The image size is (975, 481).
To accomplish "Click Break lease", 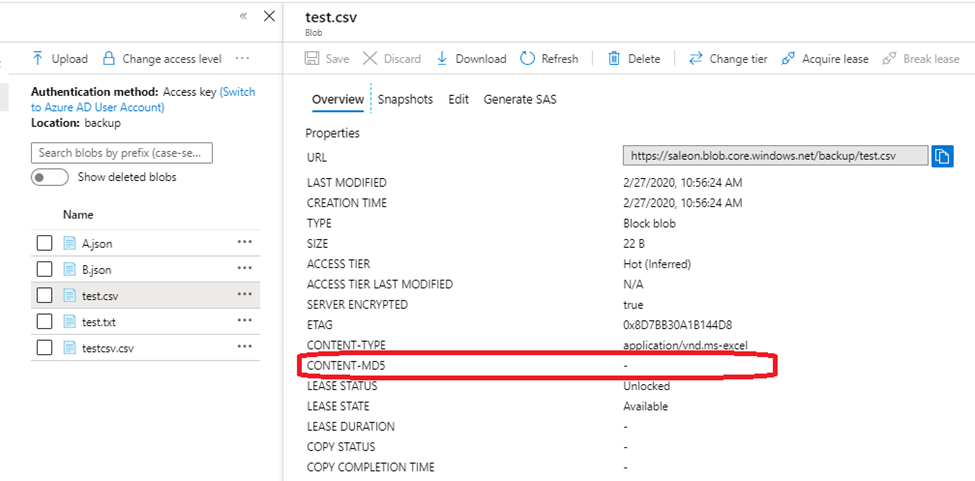I will (x=921, y=59).
